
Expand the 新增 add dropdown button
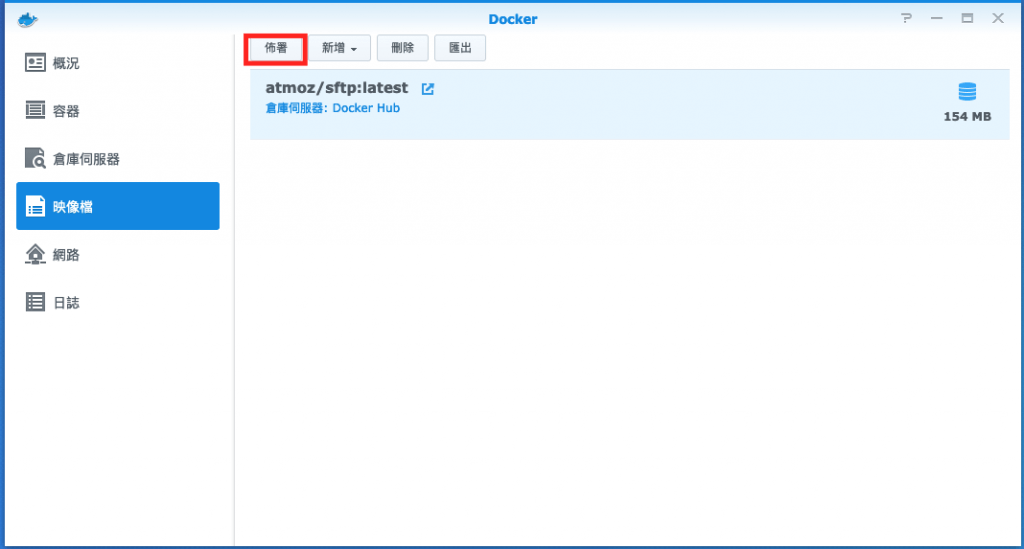[339, 48]
